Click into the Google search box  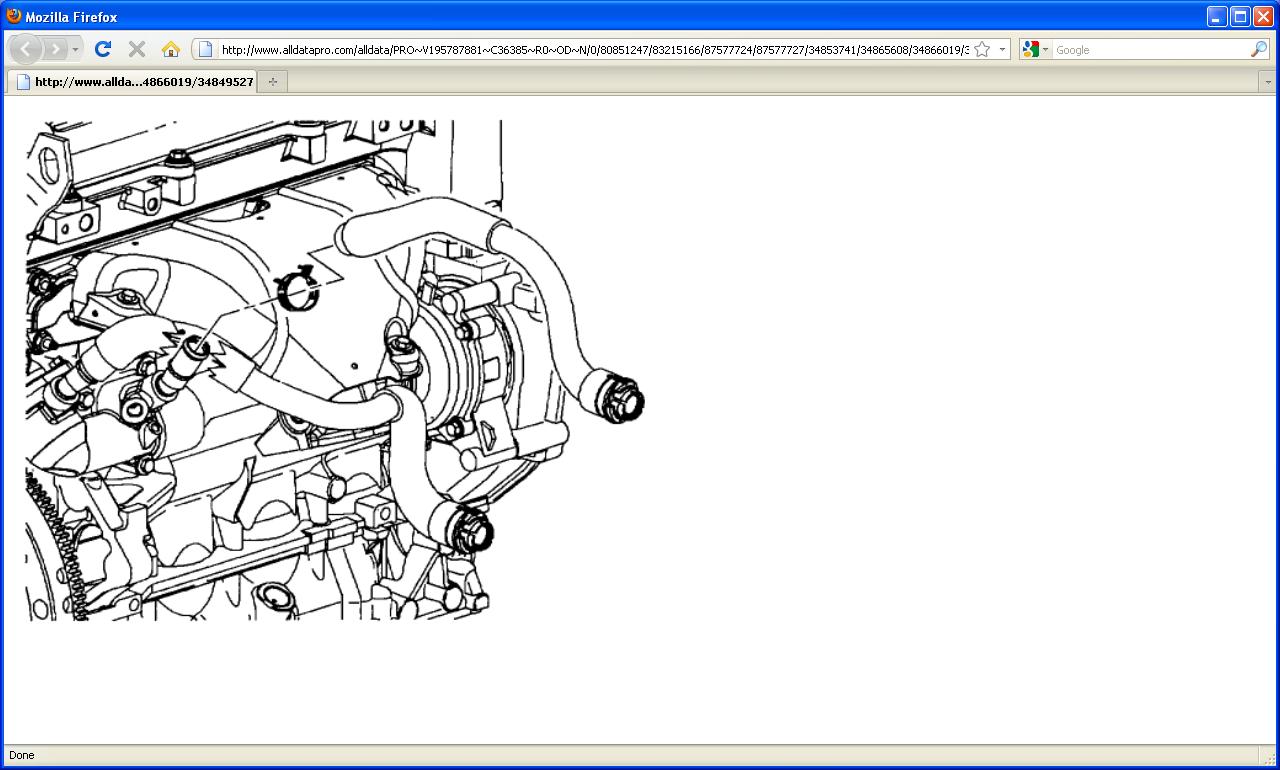click(1150, 50)
